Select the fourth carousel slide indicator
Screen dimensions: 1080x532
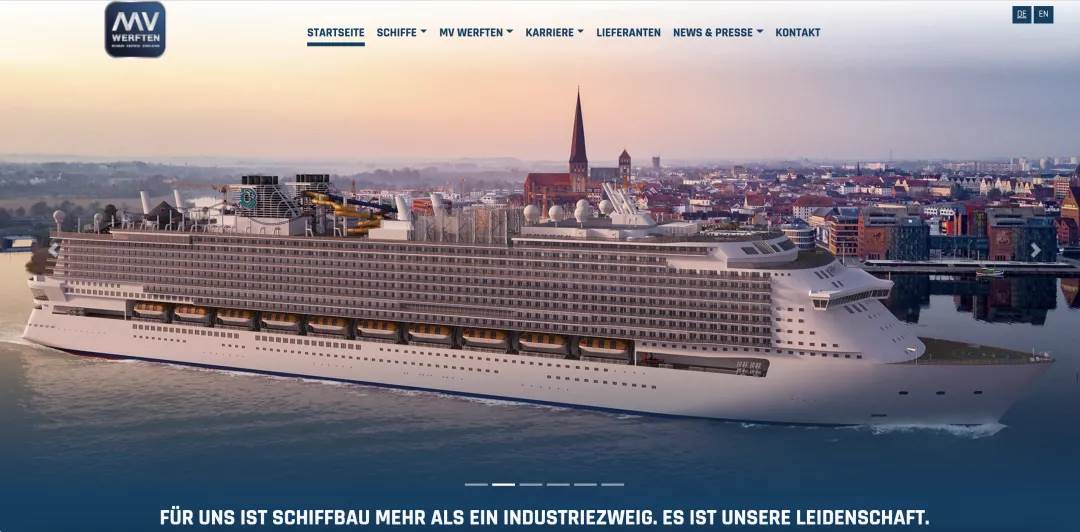(x=558, y=484)
